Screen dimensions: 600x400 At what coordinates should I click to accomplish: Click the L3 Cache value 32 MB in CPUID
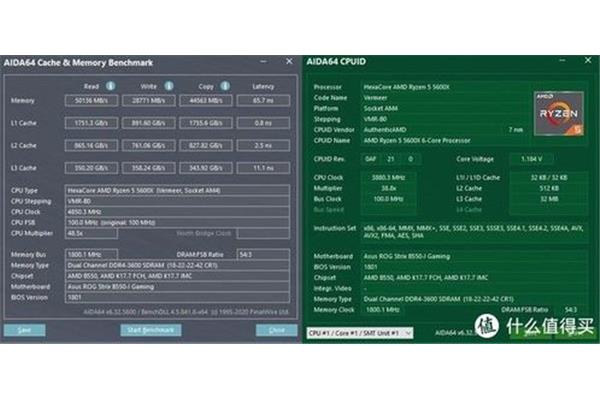click(549, 199)
